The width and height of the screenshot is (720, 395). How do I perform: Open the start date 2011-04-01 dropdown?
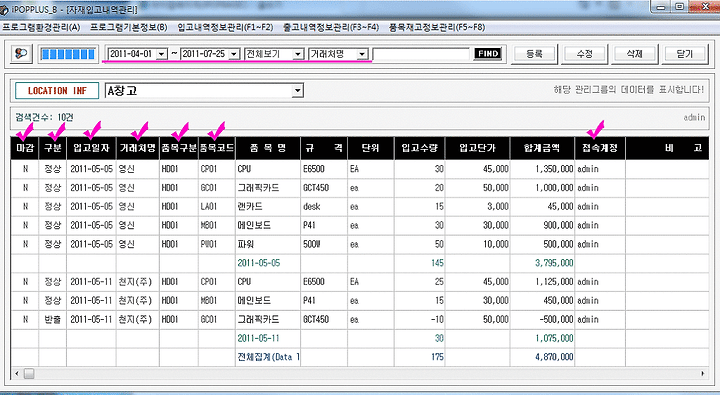point(162,54)
